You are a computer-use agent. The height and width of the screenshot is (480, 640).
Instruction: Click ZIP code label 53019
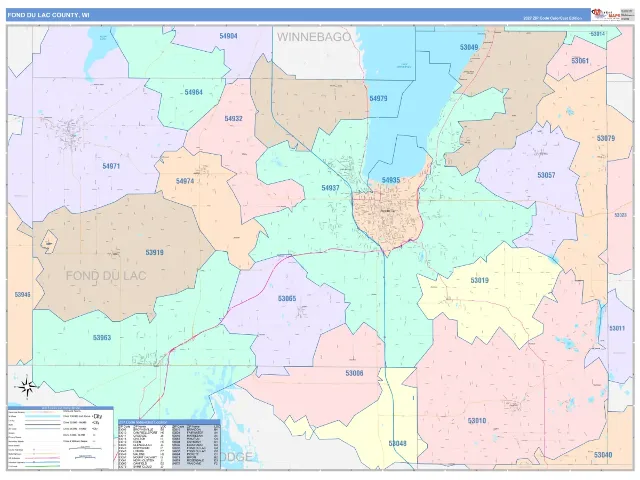click(x=479, y=280)
